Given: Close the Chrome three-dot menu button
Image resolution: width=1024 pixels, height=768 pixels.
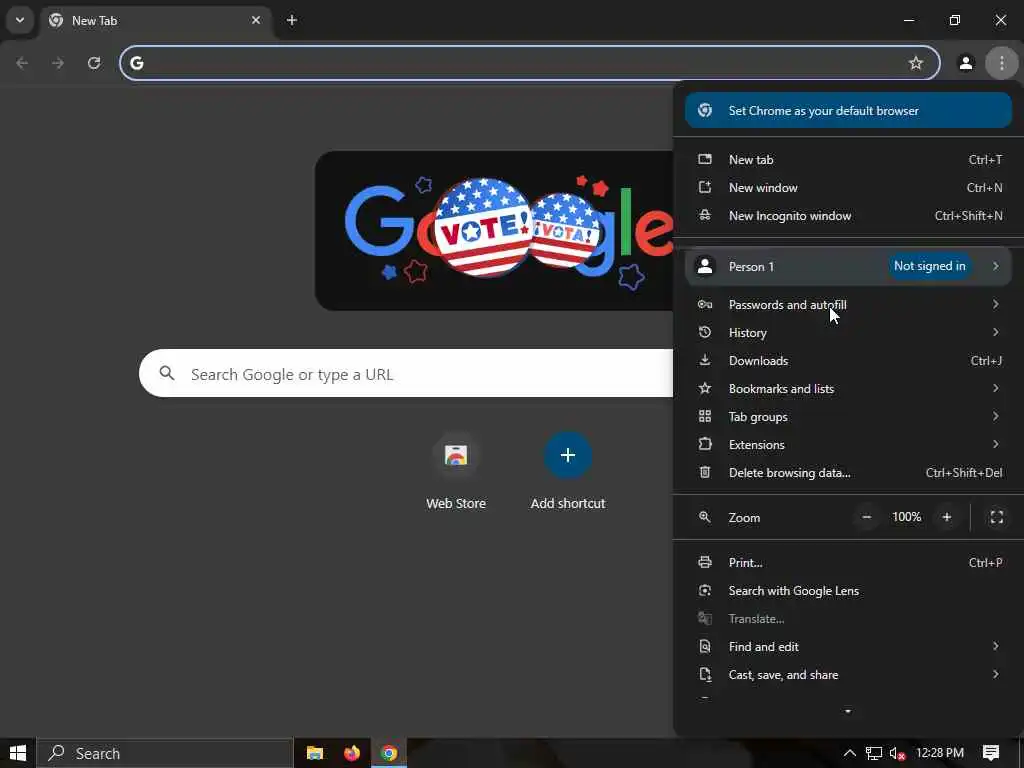Looking at the screenshot, I should tap(1002, 63).
